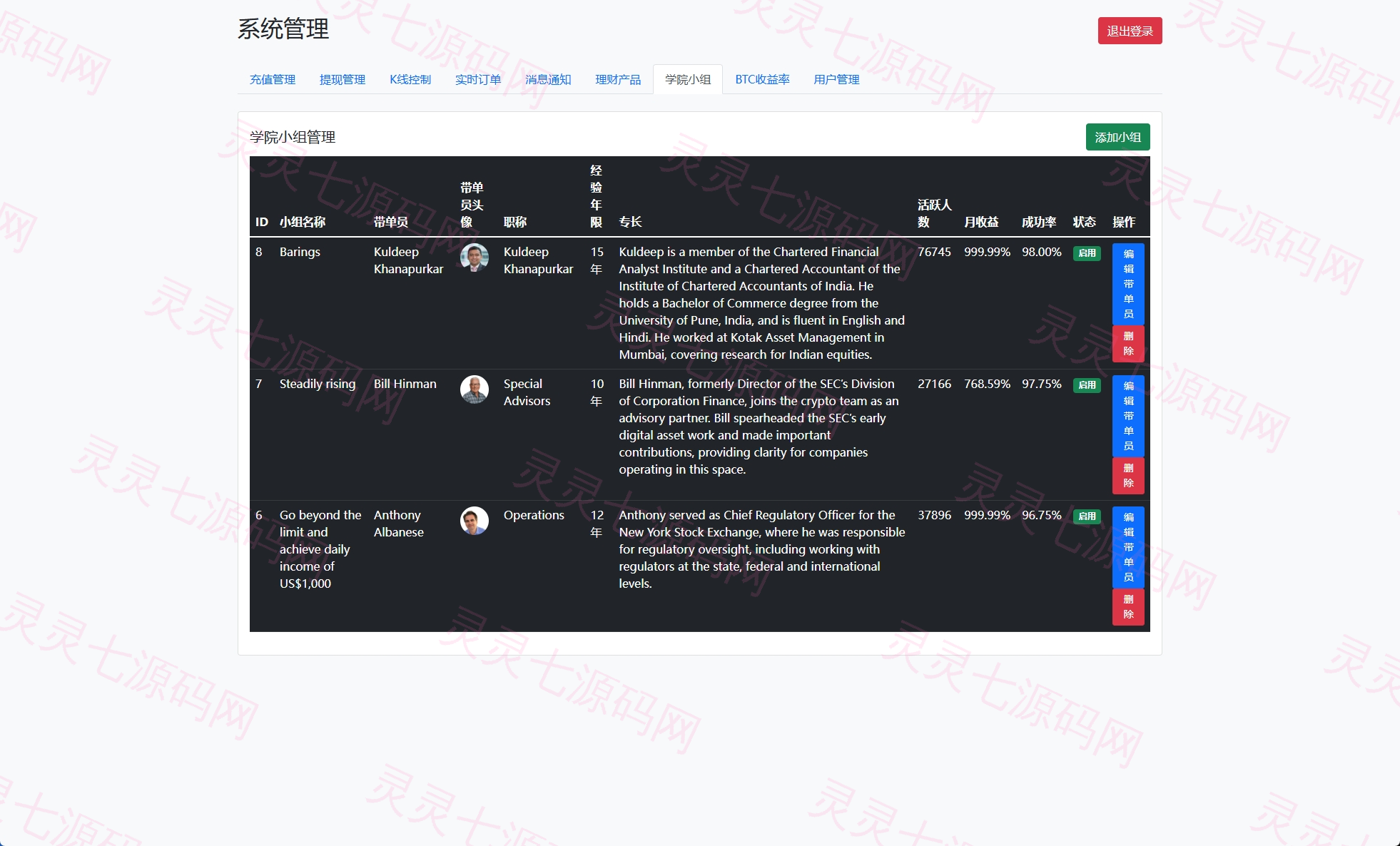Screen dimensions: 1400x846
Task: Click the 添加小组 button
Action: pos(1117,137)
